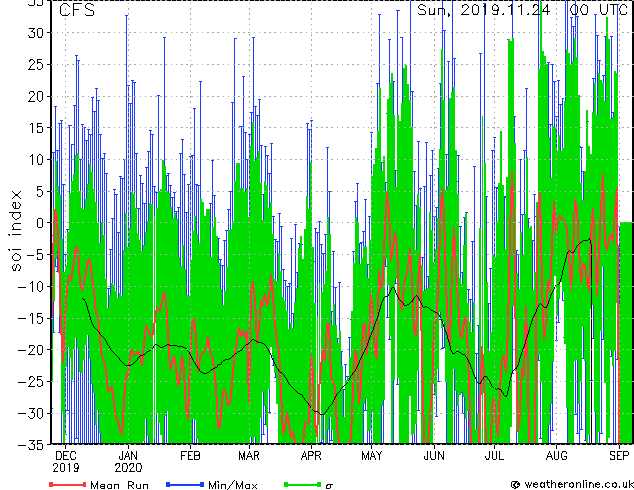Image resolution: width=634 pixels, height=490 pixels.
Task: Click the y-axis value -35
Action: tap(31, 445)
